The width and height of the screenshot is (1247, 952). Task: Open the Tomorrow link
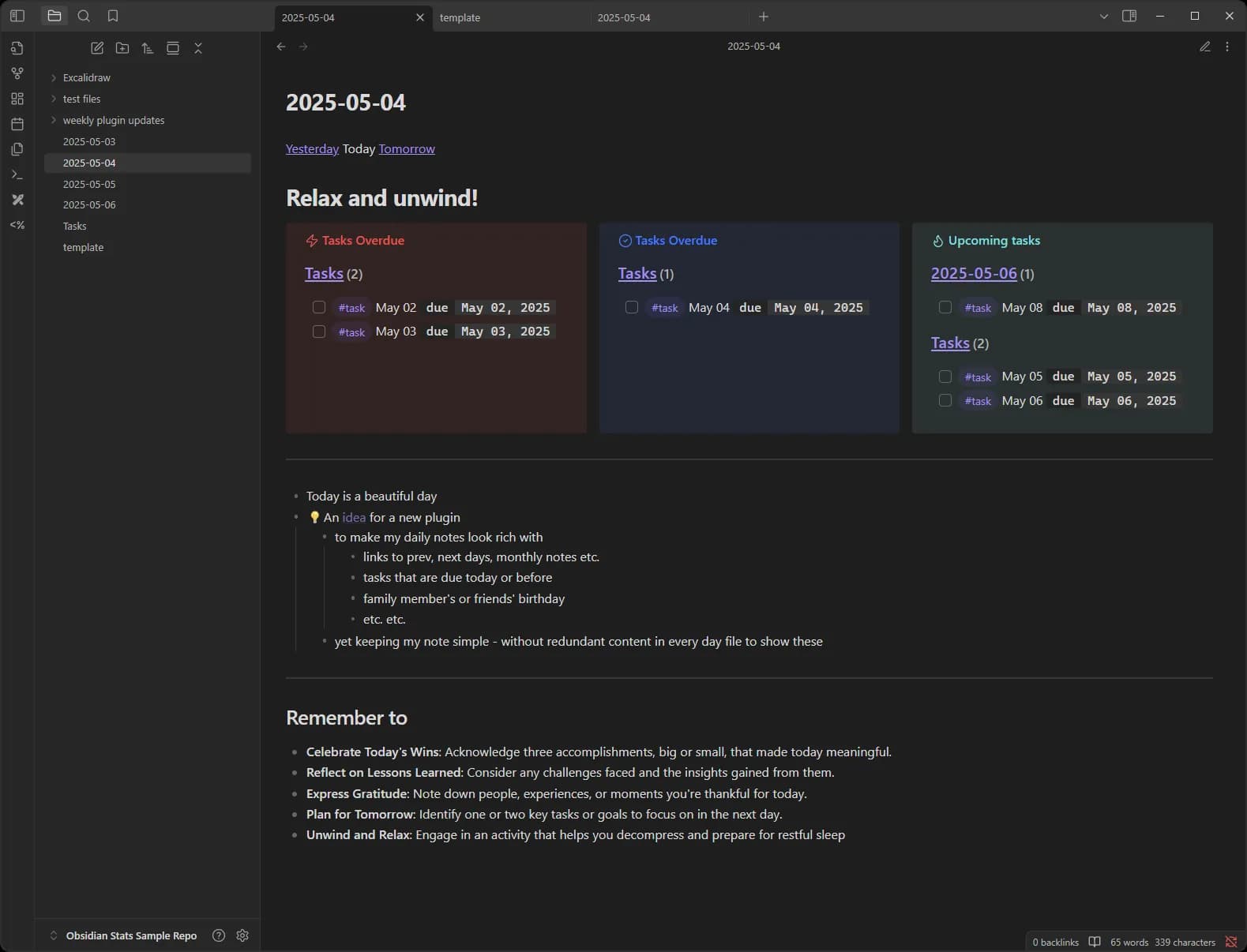[x=407, y=148]
